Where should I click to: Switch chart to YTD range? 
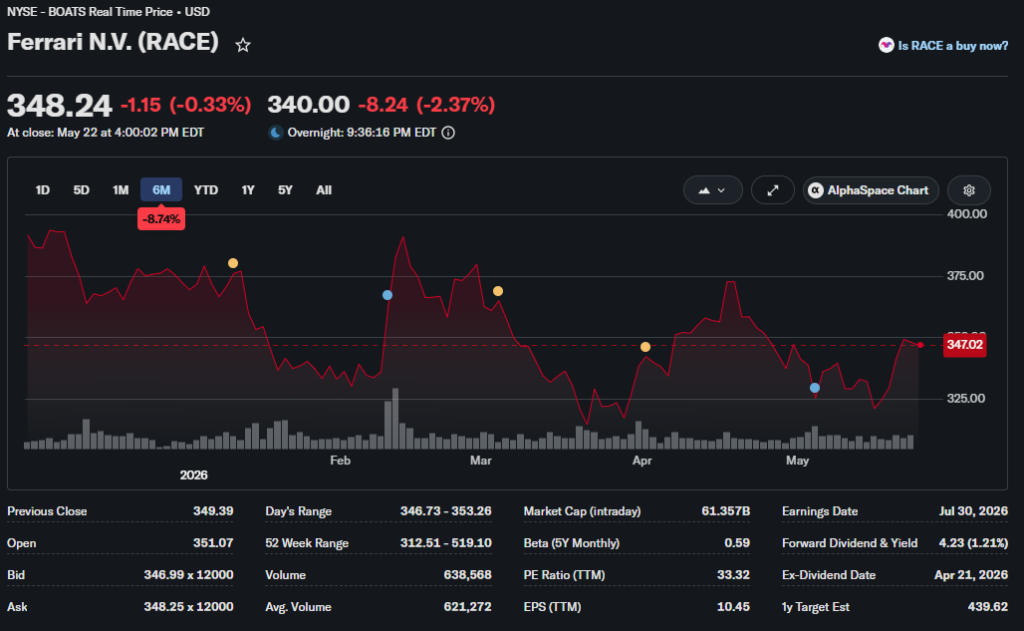coord(206,190)
